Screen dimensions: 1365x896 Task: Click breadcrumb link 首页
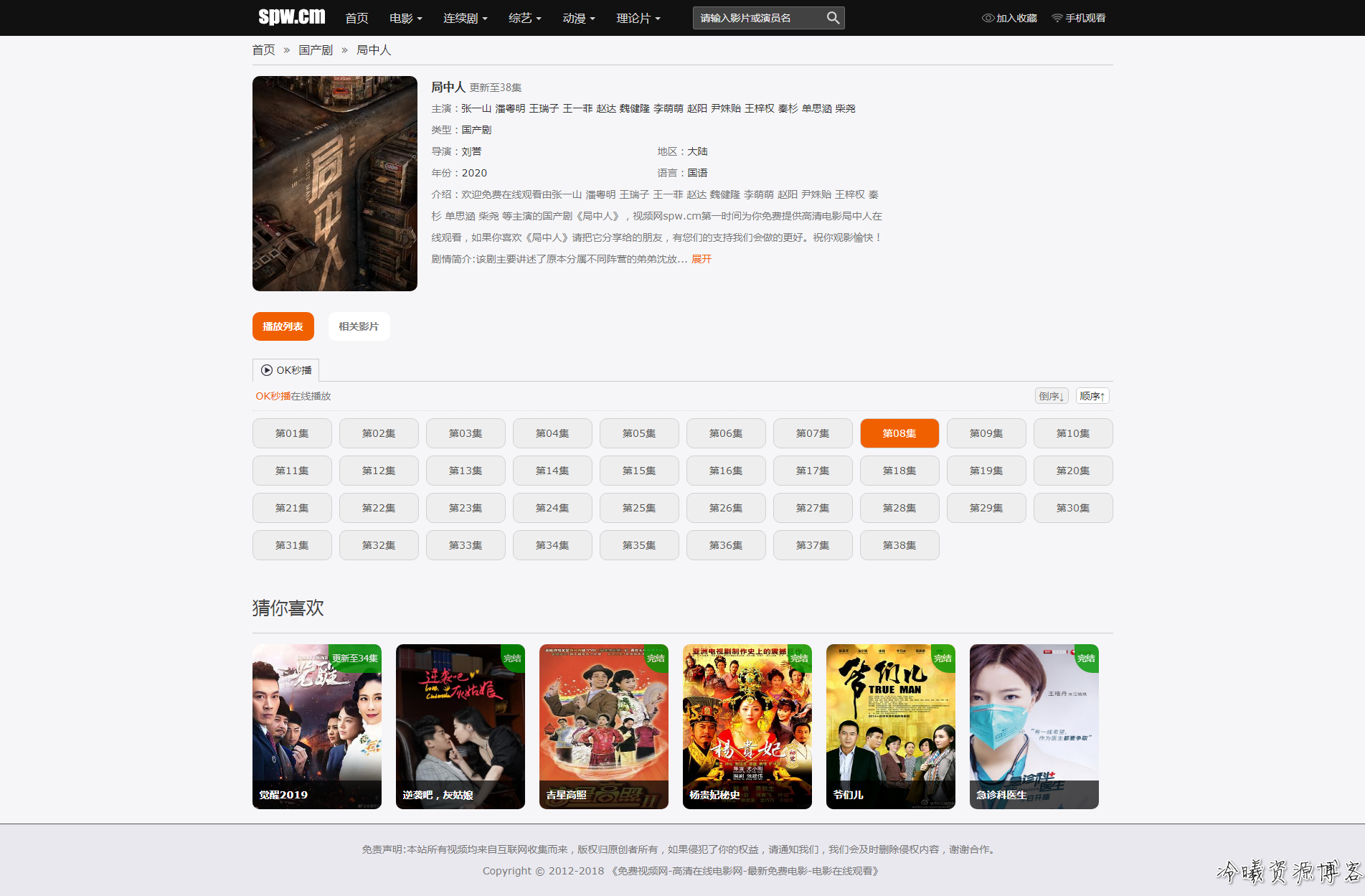(263, 50)
